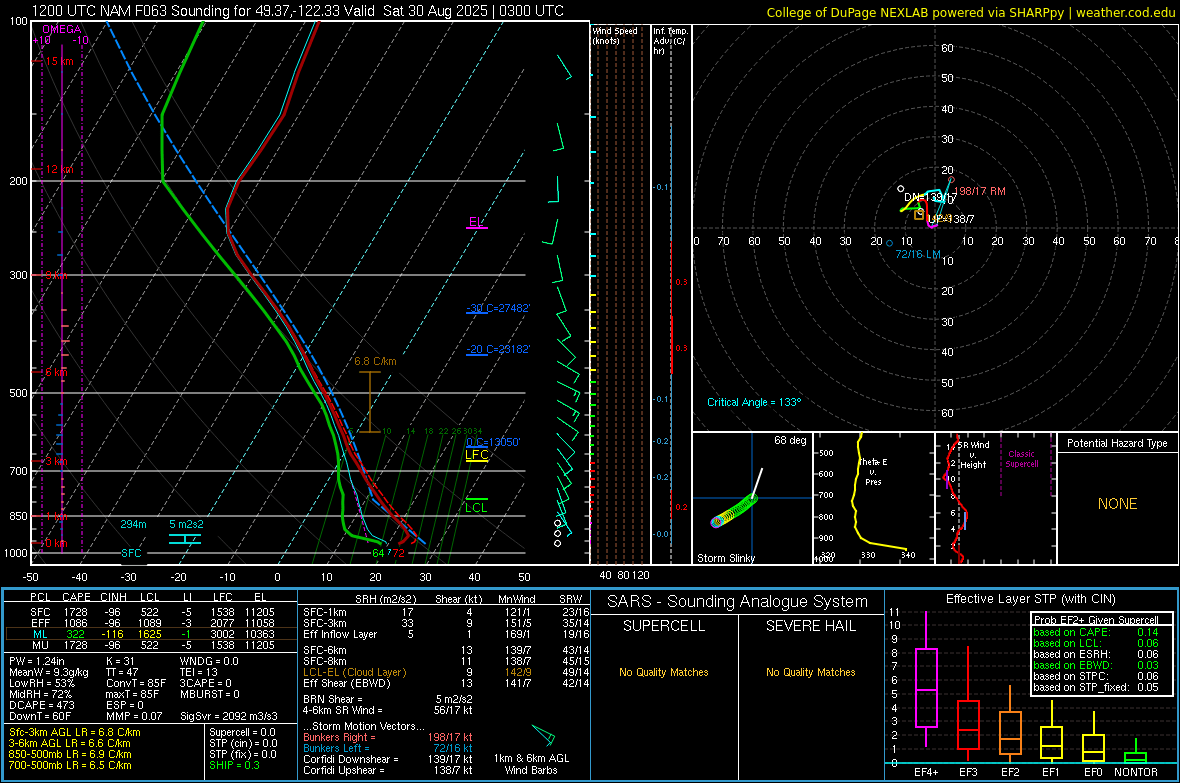Click 'Bunkers Right = 198/17 kt'

[388, 737]
